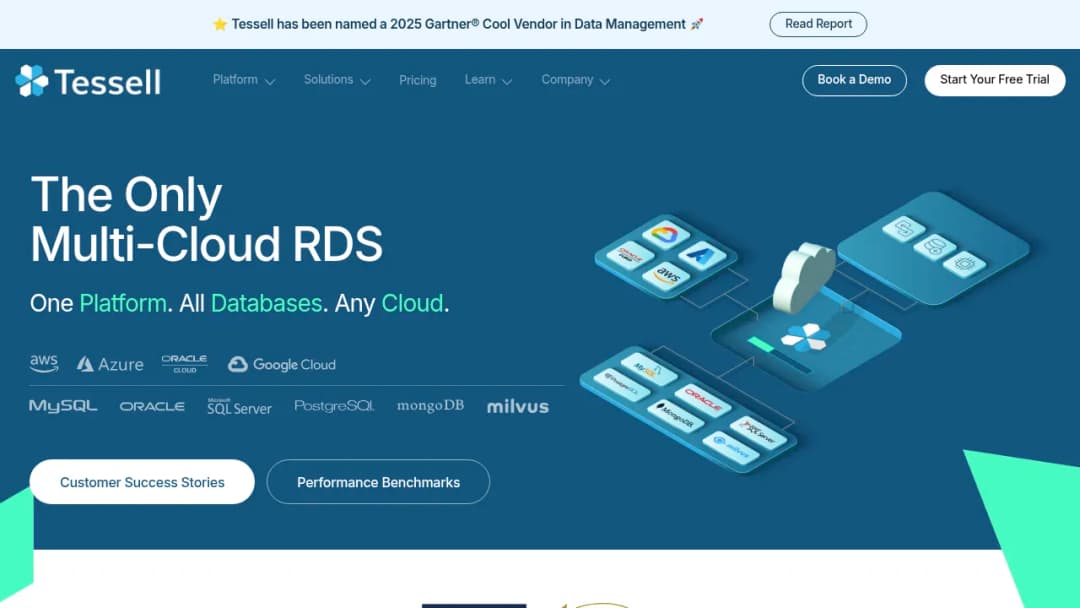This screenshot has width=1080, height=608.
Task: Click the green word "Databases" in the tagline
Action: (266, 303)
